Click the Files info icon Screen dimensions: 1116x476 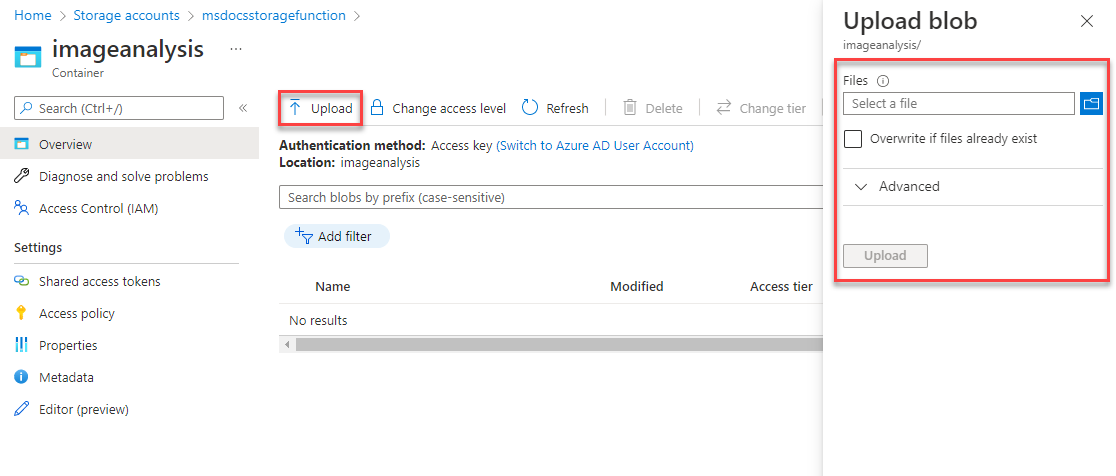coord(883,81)
